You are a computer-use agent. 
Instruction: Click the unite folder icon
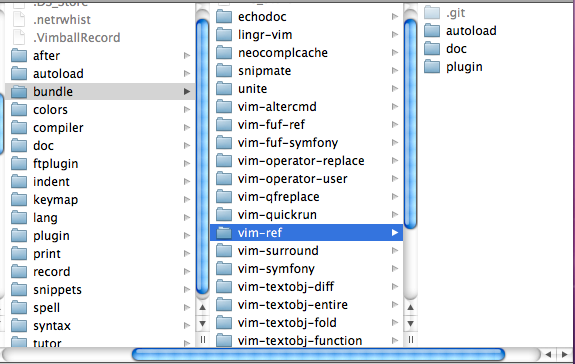coord(224,88)
